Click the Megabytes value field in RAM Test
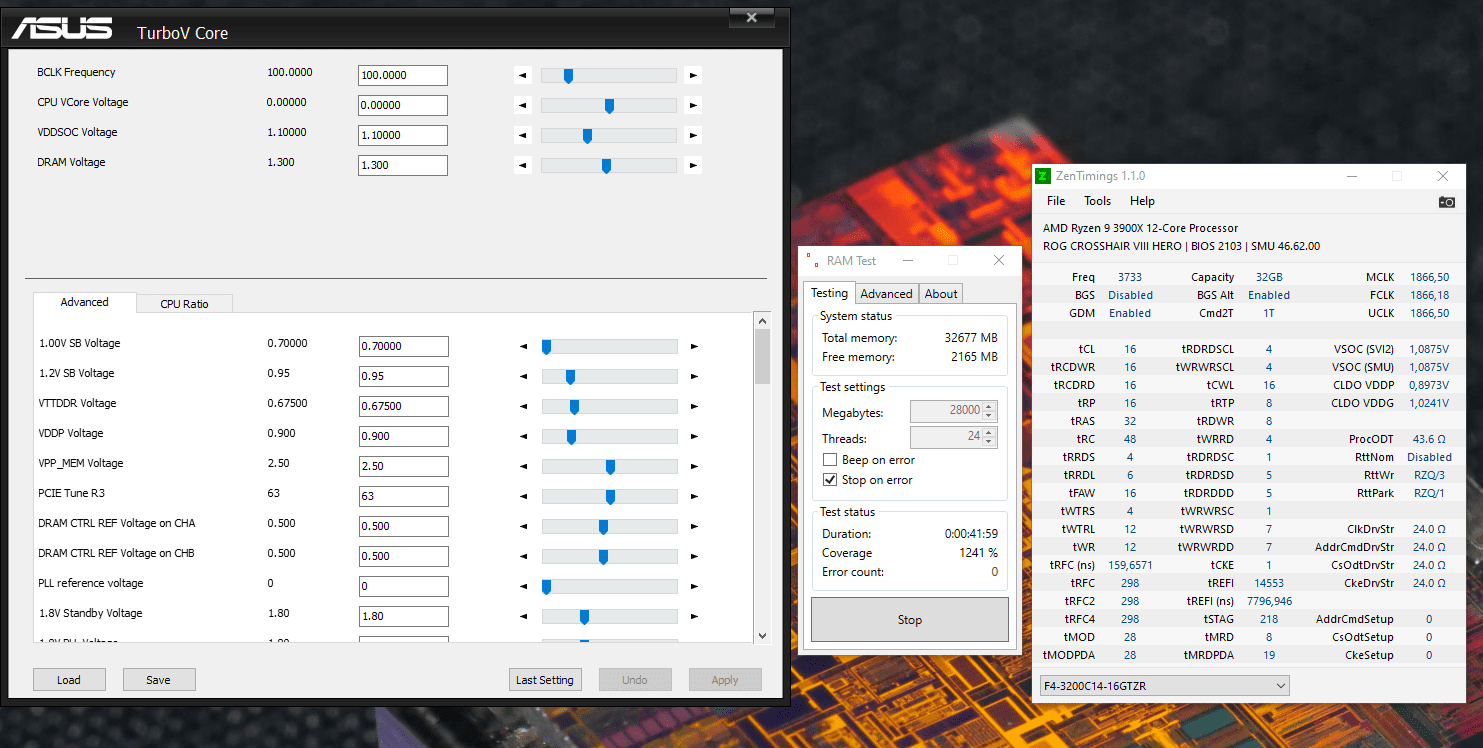1483x748 pixels. [946, 412]
